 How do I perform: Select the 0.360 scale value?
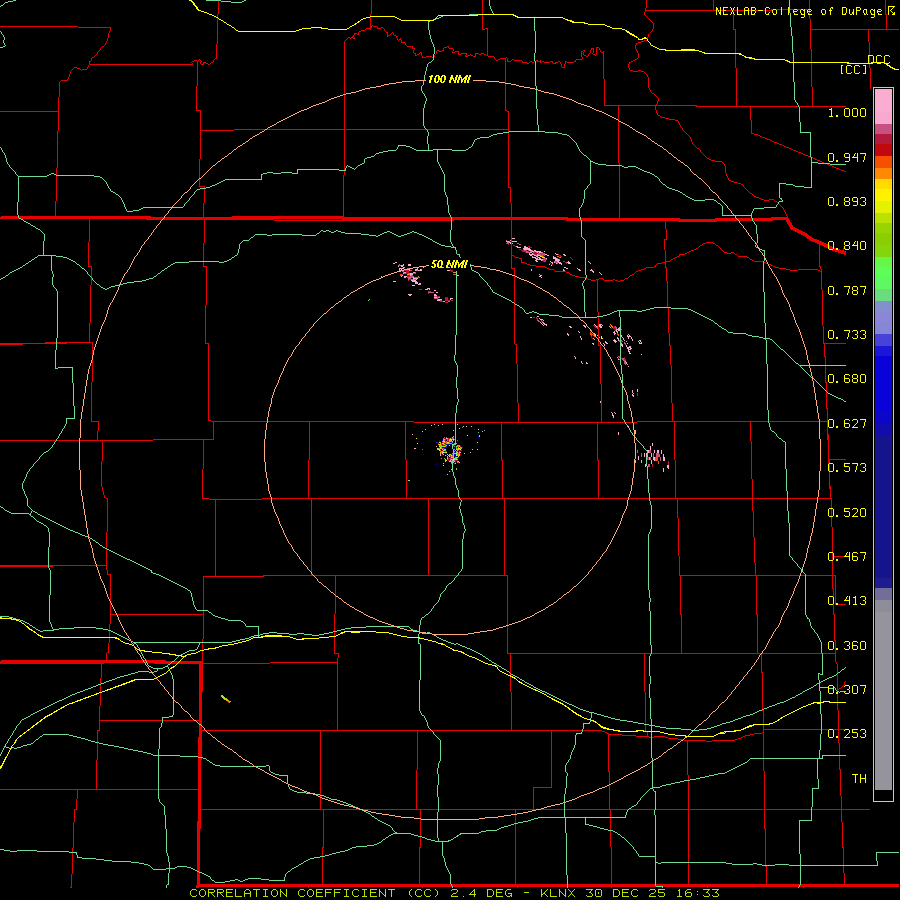(847, 646)
